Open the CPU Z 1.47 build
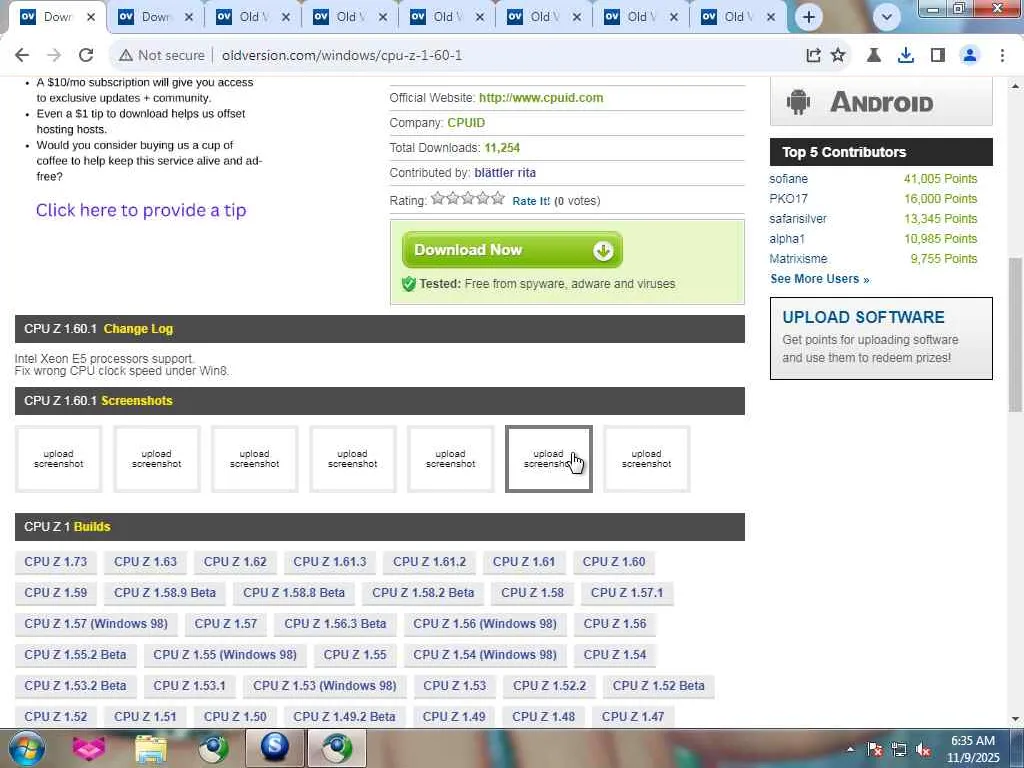Viewport: 1024px width, 768px height. (x=633, y=716)
